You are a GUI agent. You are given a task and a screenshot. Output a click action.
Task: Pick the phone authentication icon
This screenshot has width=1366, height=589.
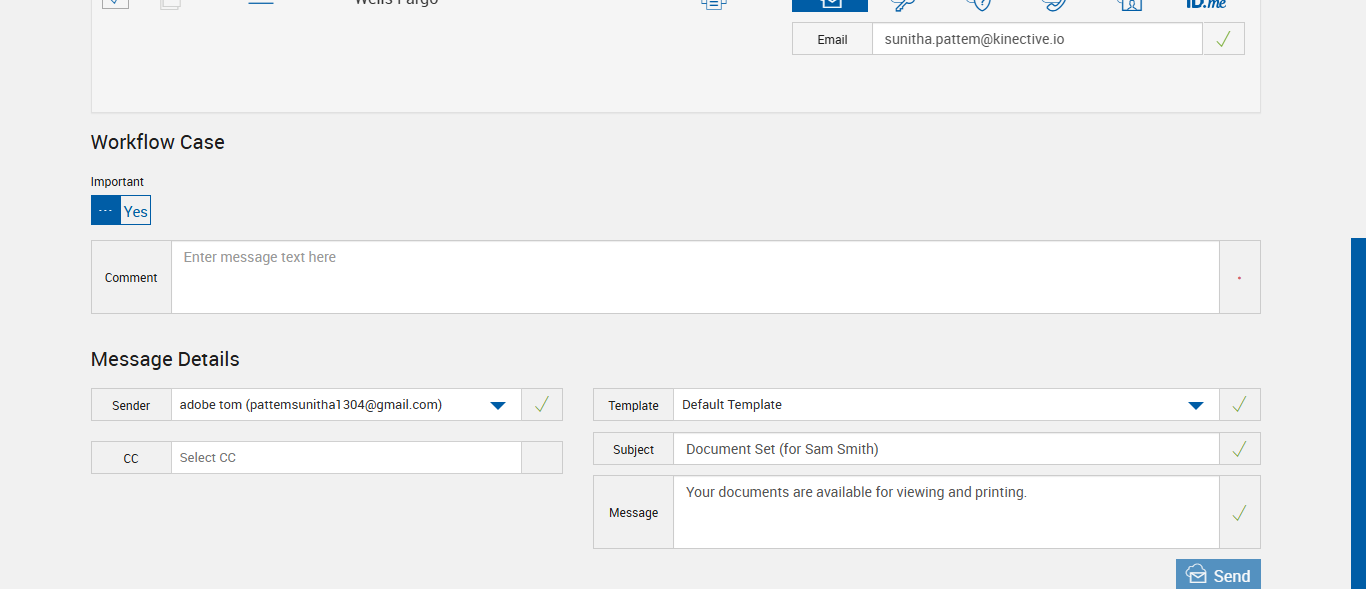(1054, 4)
